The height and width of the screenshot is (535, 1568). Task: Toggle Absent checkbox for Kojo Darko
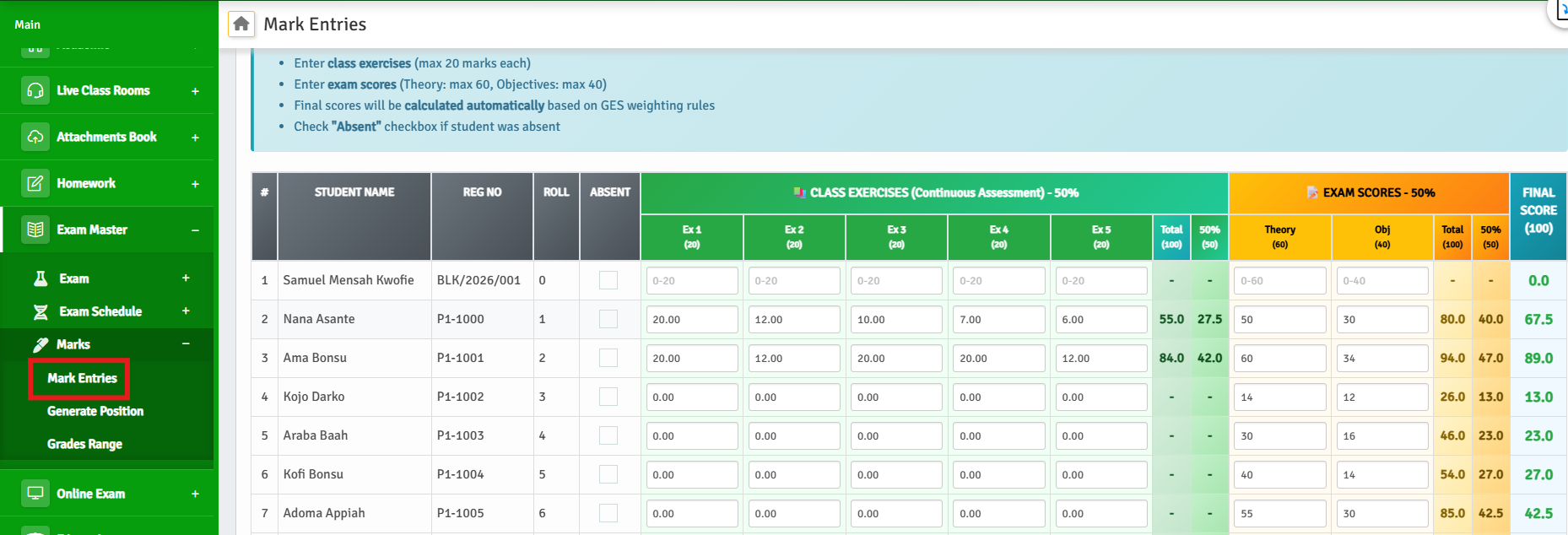coord(608,397)
